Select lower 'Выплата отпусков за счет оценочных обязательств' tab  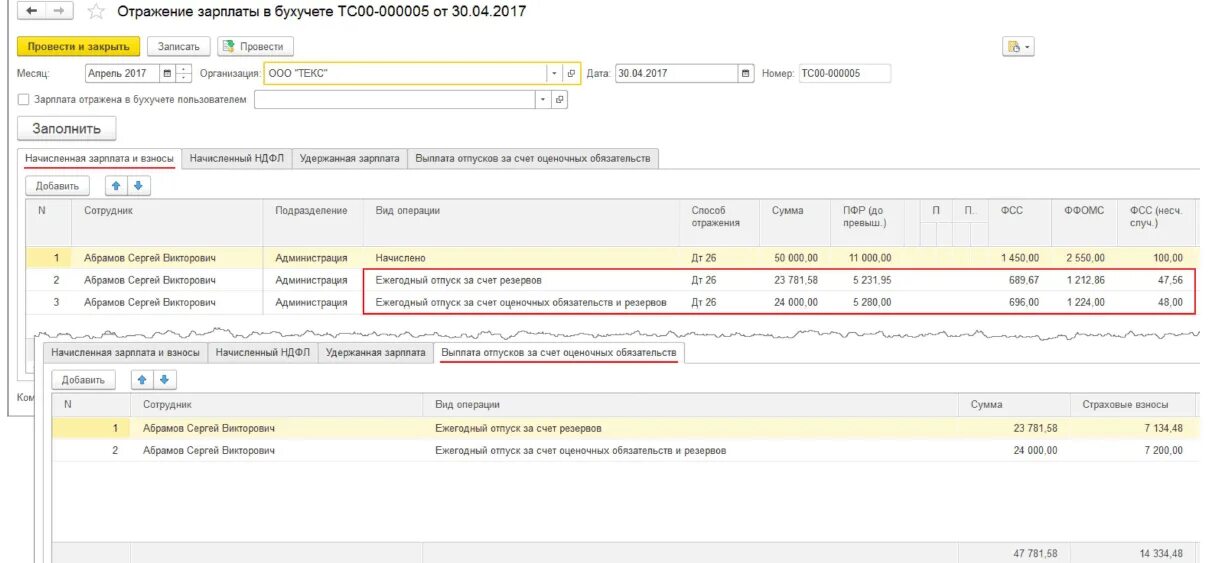559,352
